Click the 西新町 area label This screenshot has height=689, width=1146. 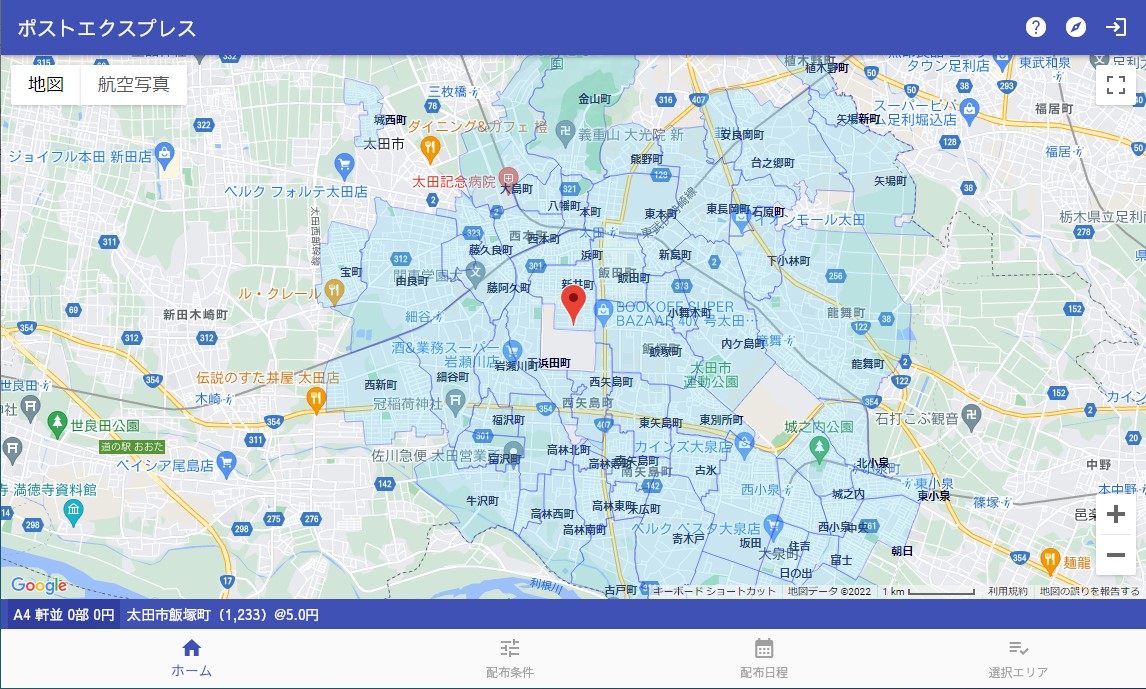click(x=381, y=384)
